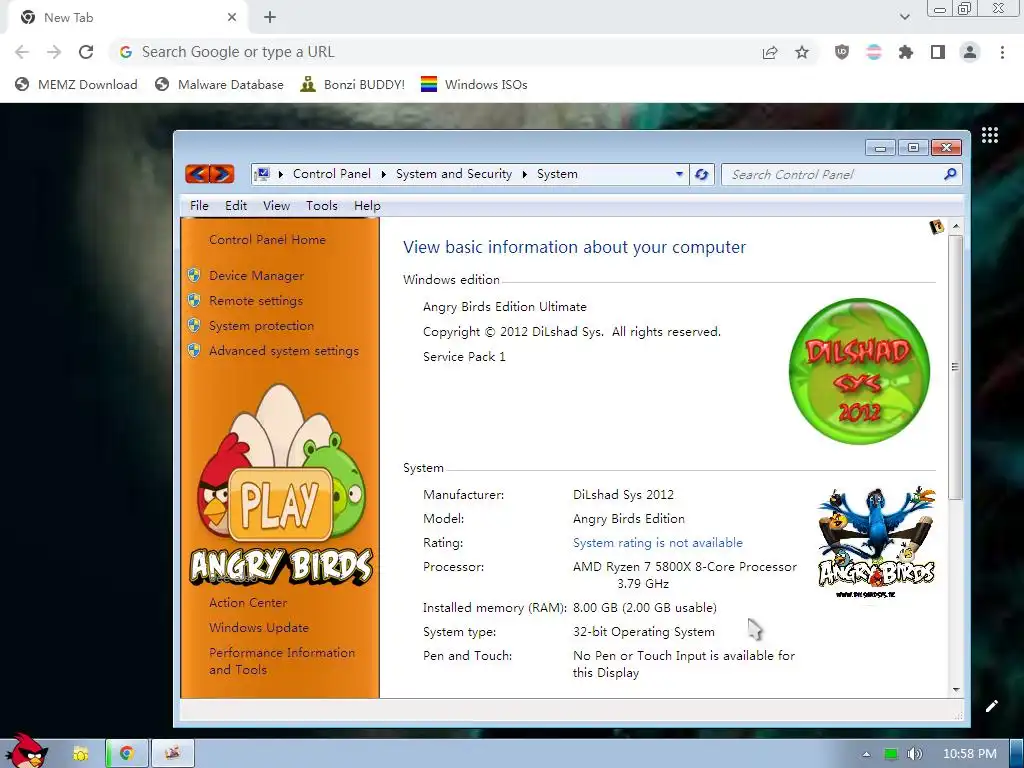The image size is (1024, 768).
Task: Open Malware Database bookmark
Action: (219, 84)
